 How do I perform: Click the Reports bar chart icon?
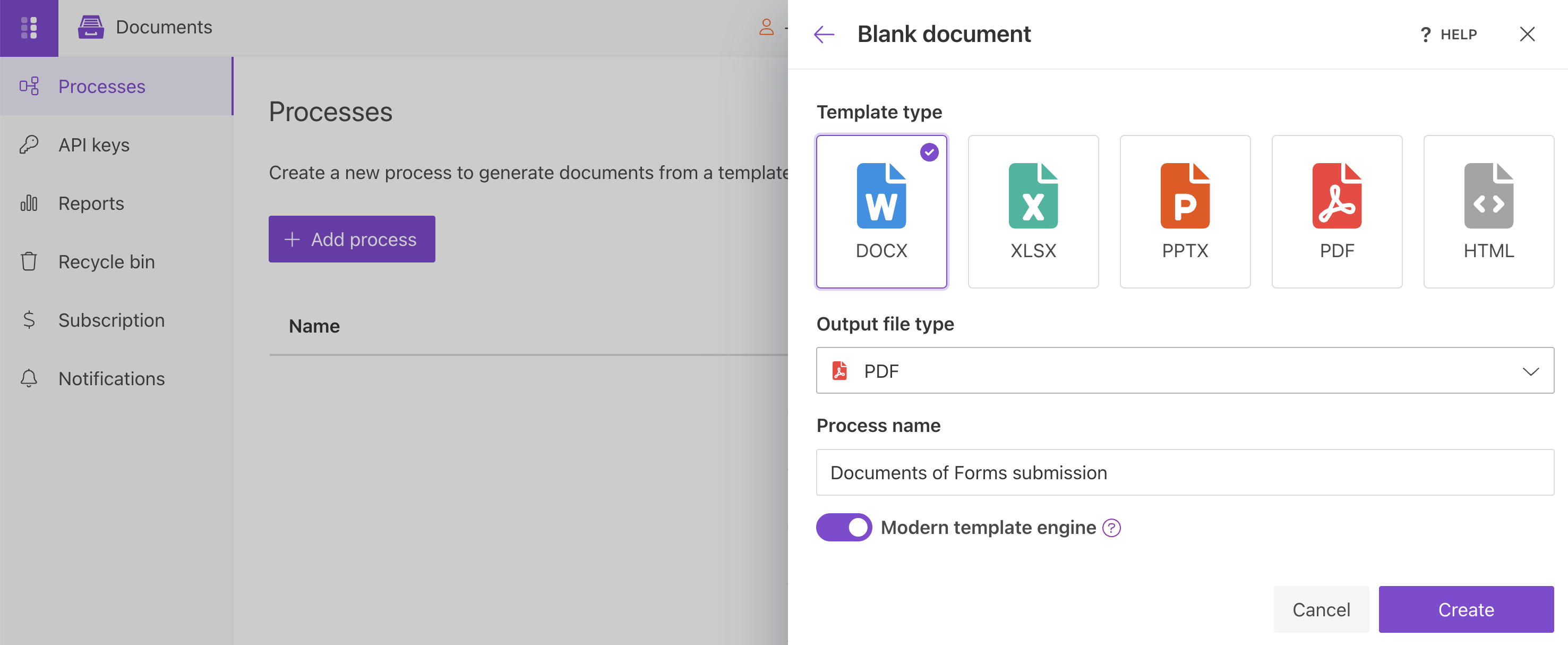point(29,203)
